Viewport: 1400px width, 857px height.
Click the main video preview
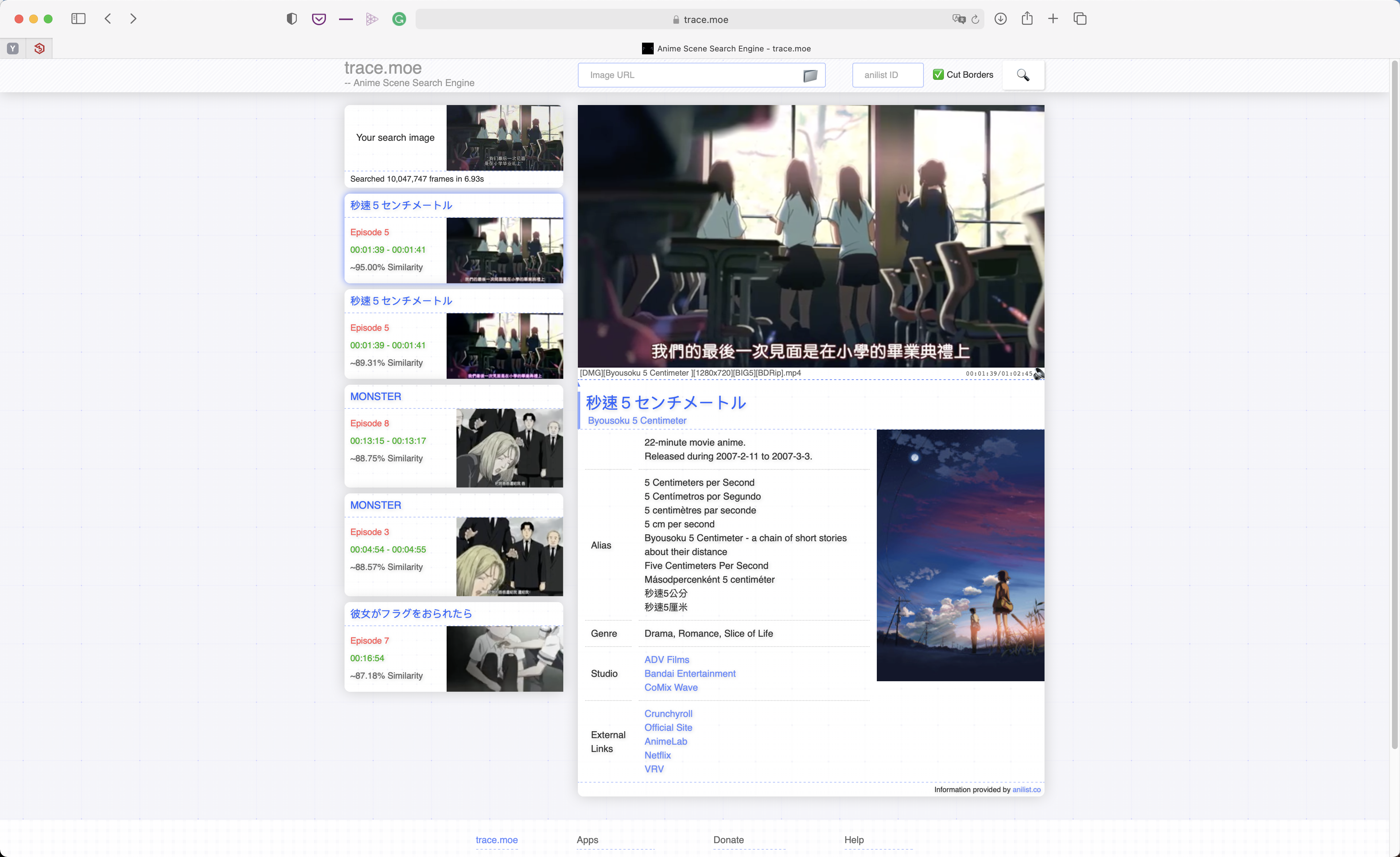tap(811, 236)
